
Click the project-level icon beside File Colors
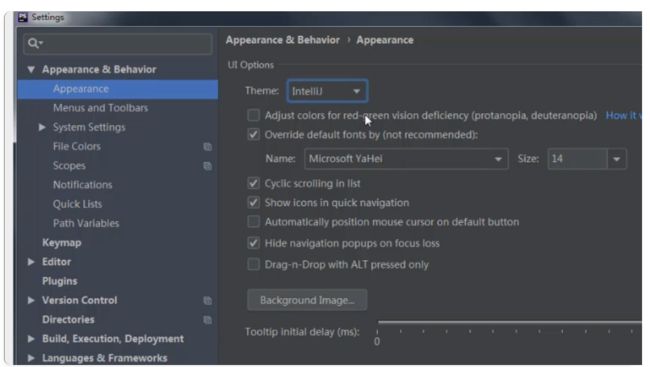208,146
